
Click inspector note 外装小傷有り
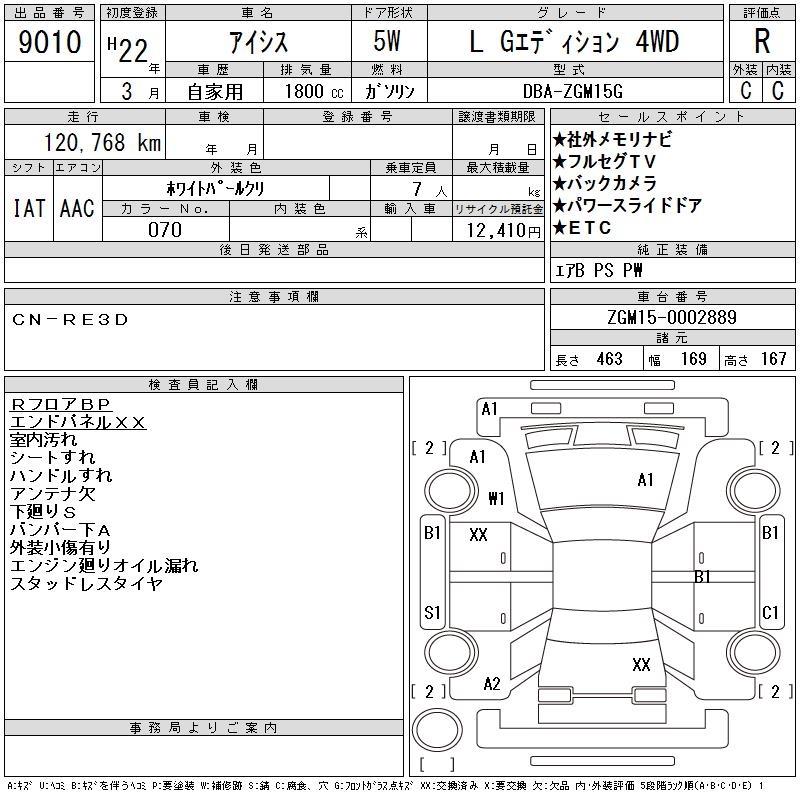point(60,547)
